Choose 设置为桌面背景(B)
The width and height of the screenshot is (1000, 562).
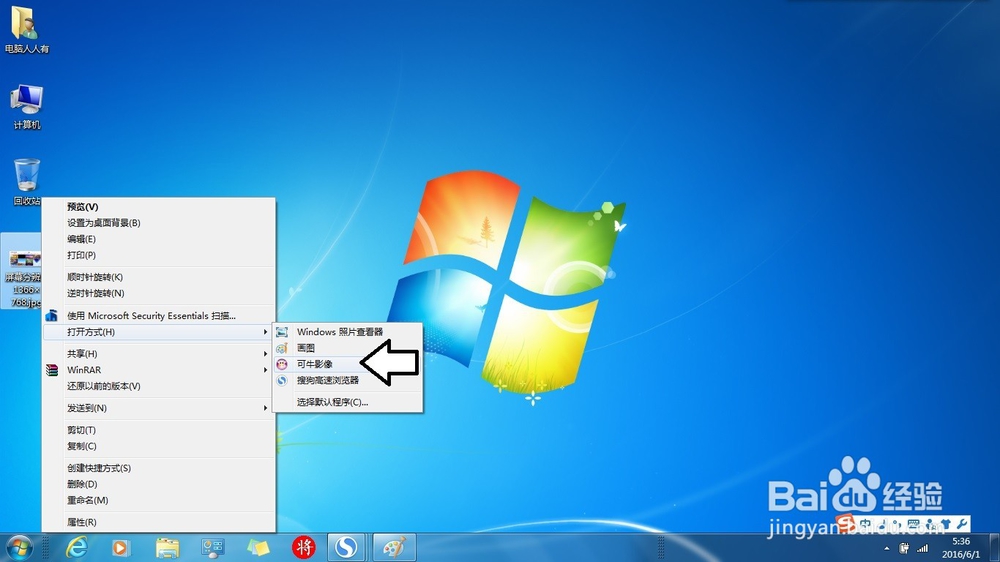pos(159,223)
